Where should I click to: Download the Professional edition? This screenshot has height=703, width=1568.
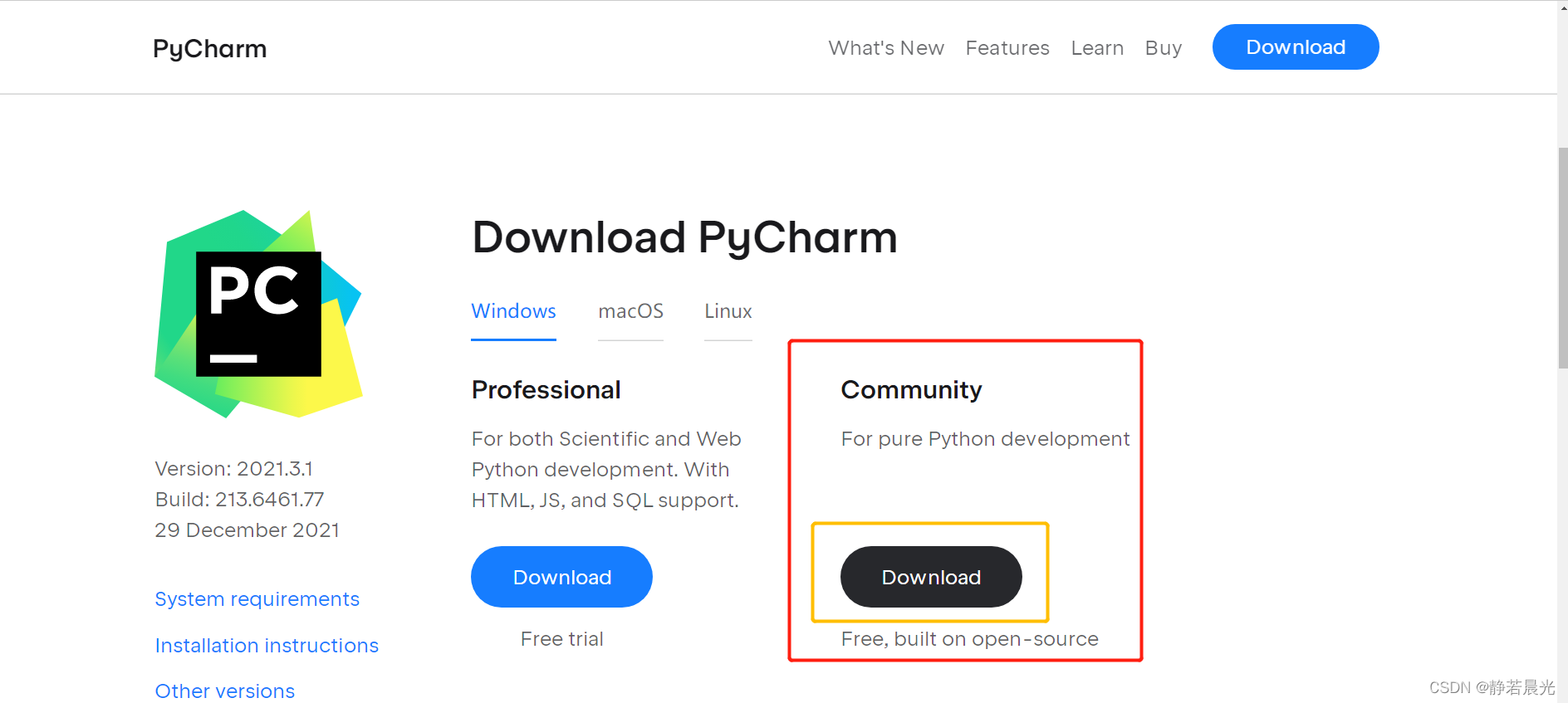click(x=561, y=577)
